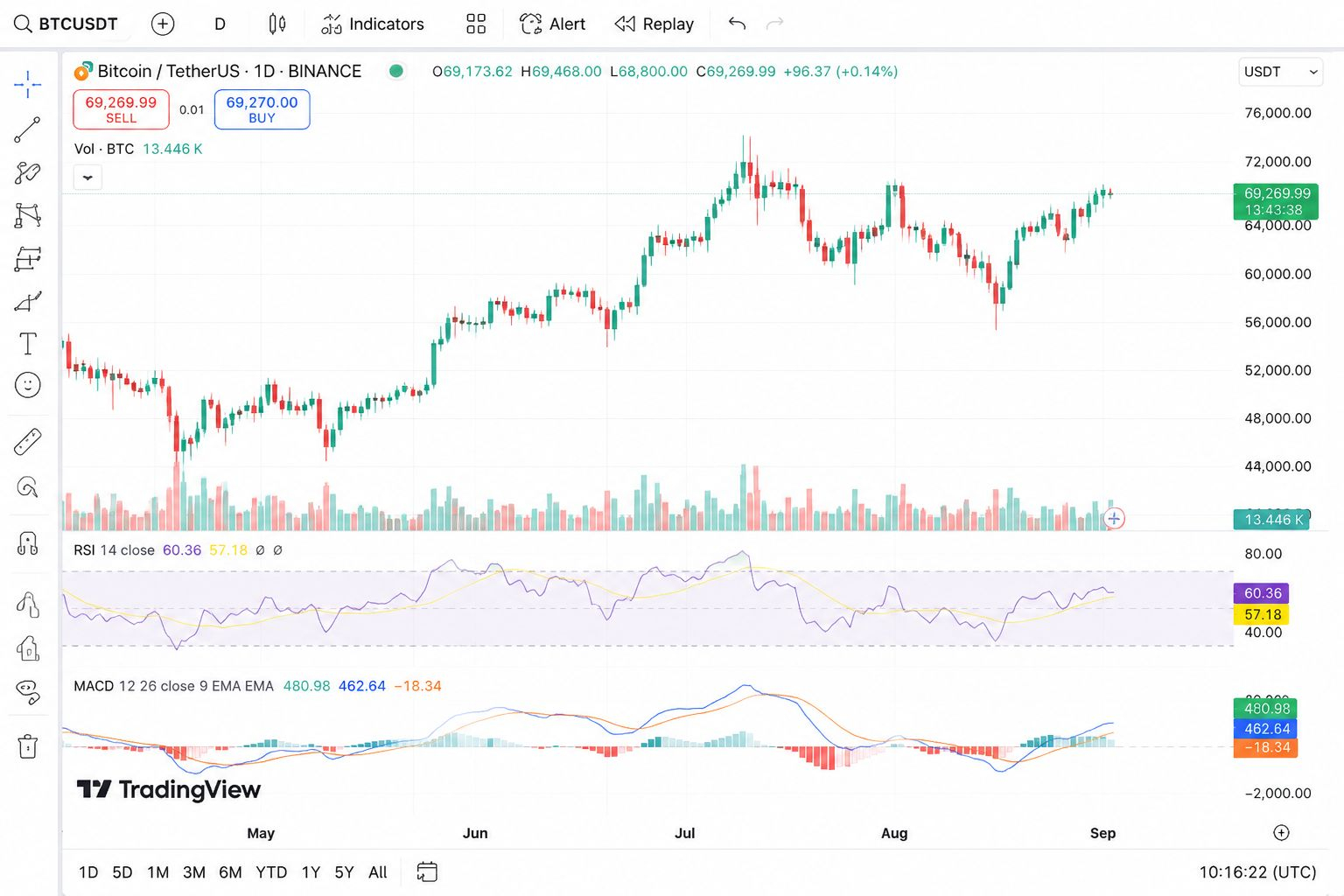1344x896 pixels.
Task: Select the trend line drawing tool
Action: pos(28,129)
